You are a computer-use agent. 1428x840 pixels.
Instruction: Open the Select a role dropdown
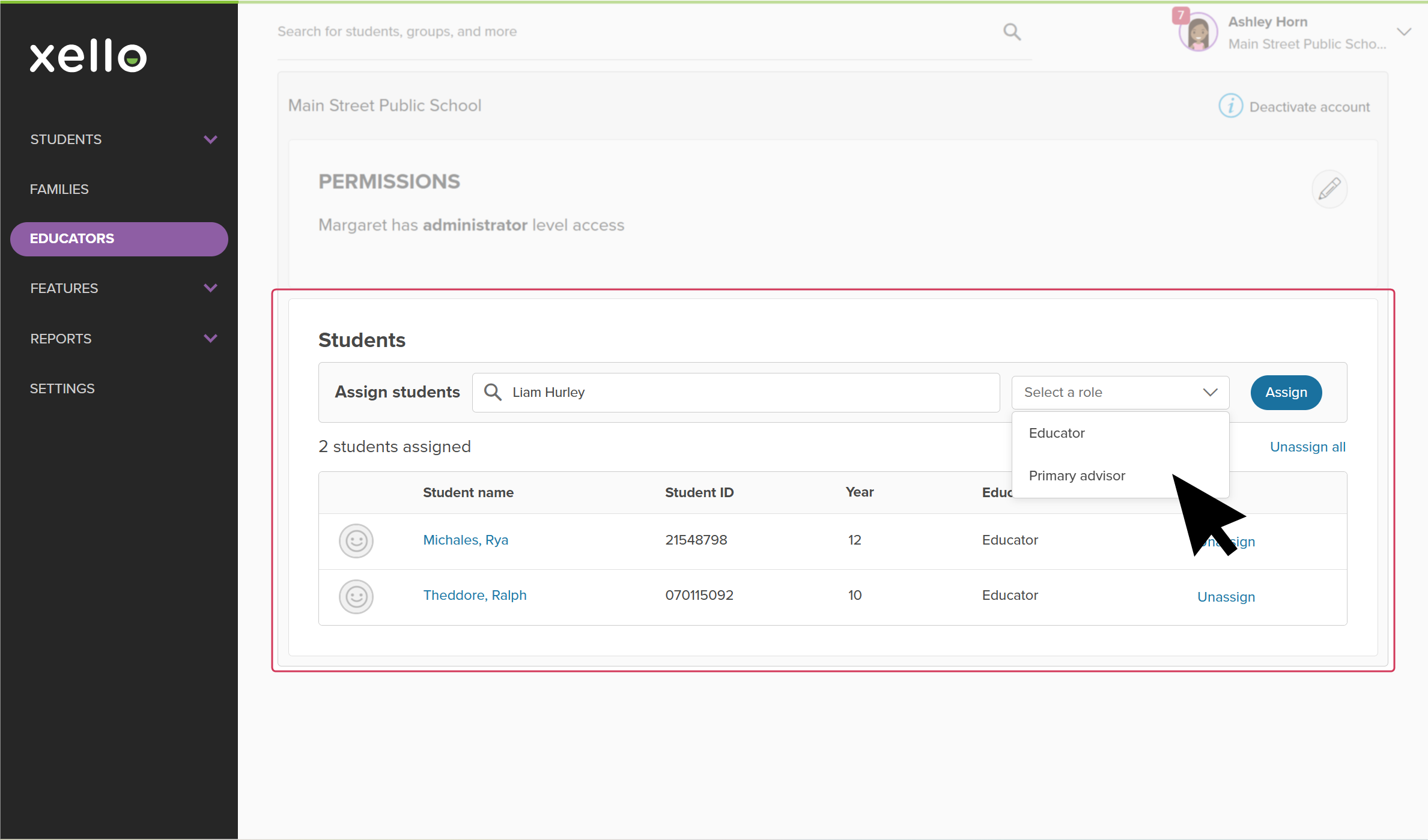pos(1120,393)
